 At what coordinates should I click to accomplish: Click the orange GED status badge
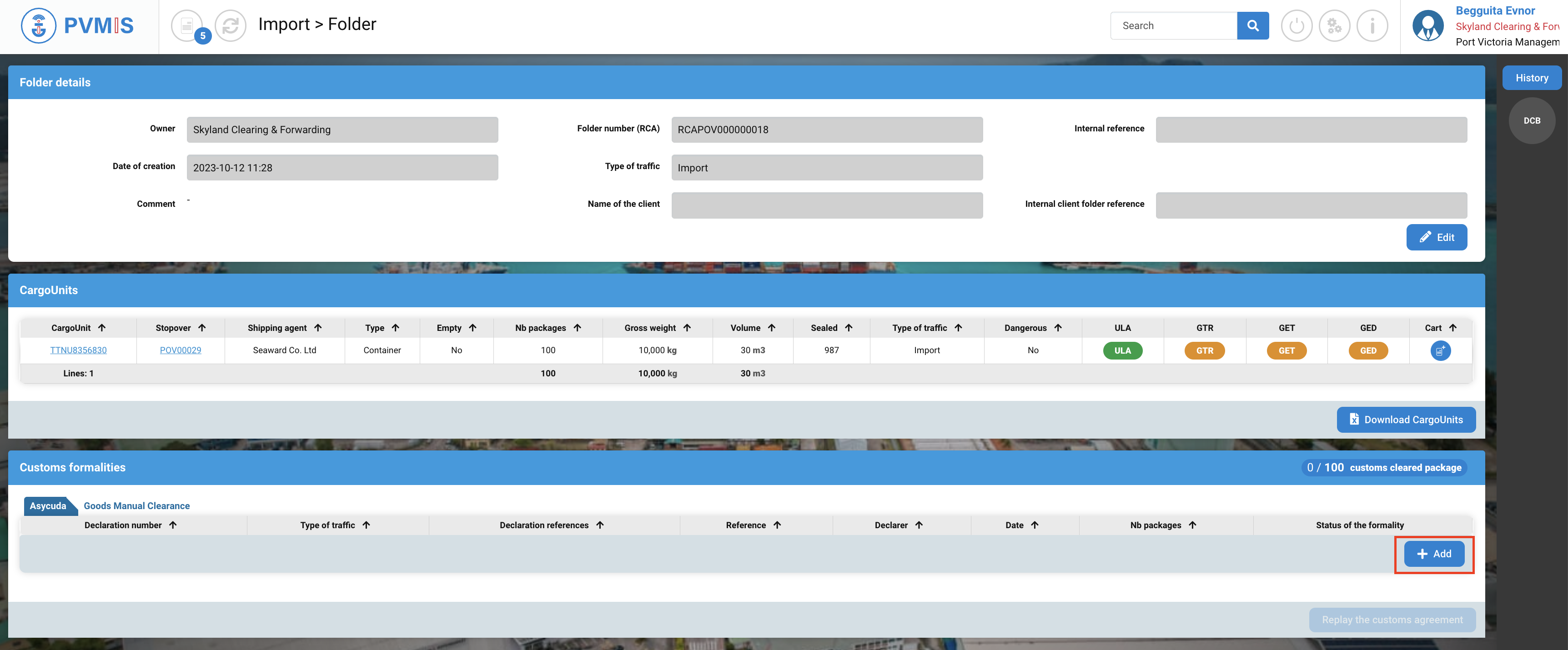coord(1368,350)
